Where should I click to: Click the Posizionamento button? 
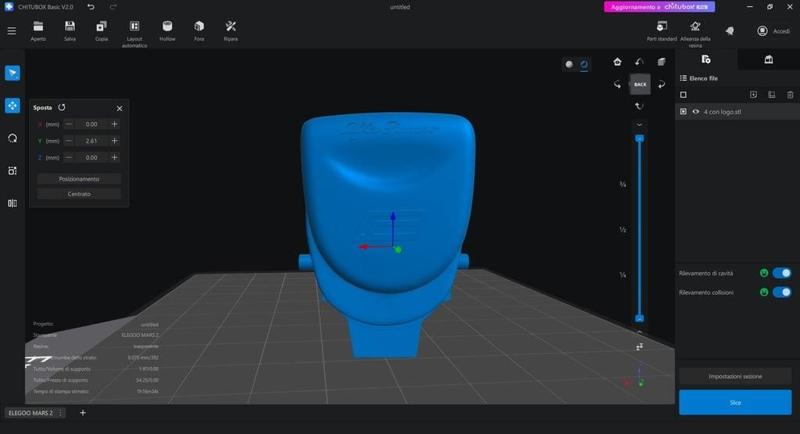point(79,179)
